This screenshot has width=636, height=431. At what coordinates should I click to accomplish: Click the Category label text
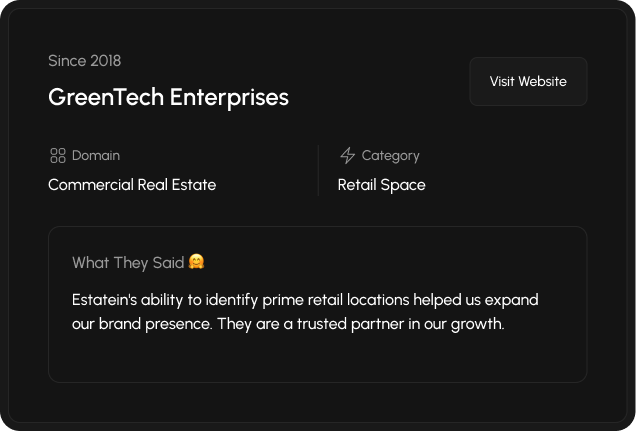pyautogui.click(x=390, y=155)
